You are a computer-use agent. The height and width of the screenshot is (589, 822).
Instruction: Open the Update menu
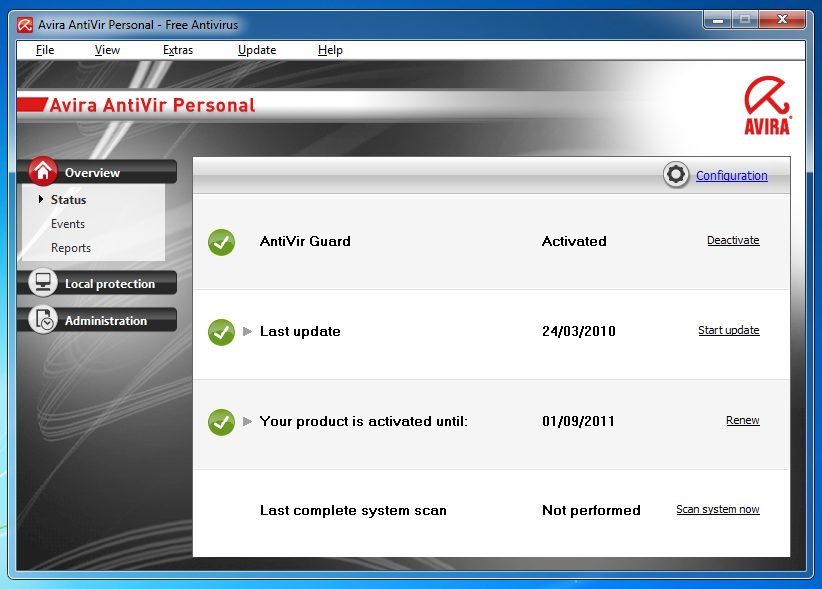(x=257, y=50)
